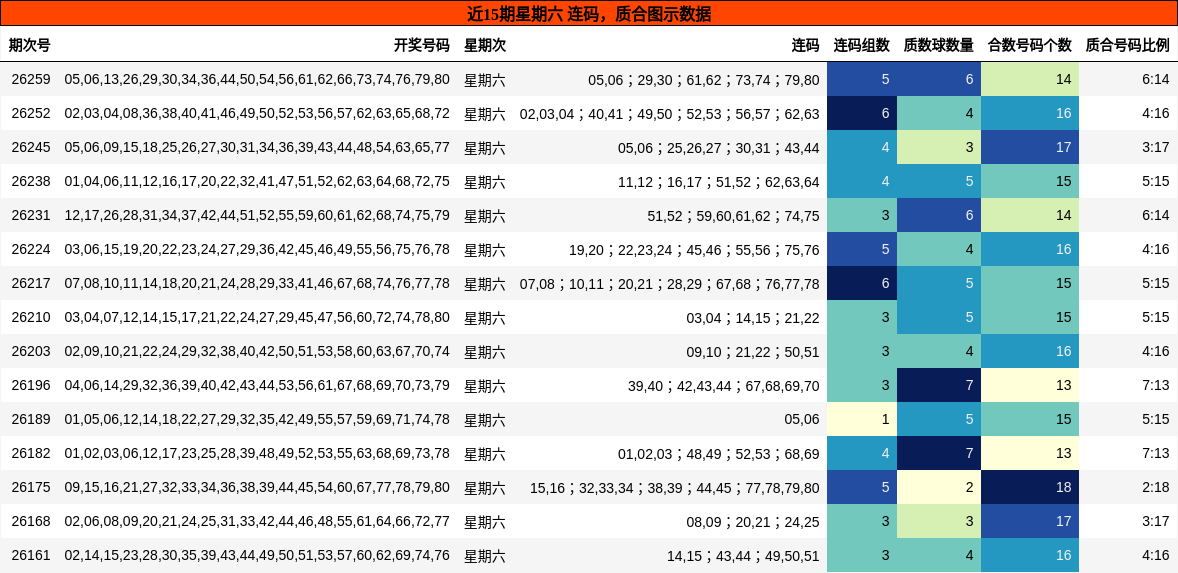Screen dimensions: 1178x573
Task: Click 合数号码个数 cell 16 in row 26203
Action: tap(1030, 351)
